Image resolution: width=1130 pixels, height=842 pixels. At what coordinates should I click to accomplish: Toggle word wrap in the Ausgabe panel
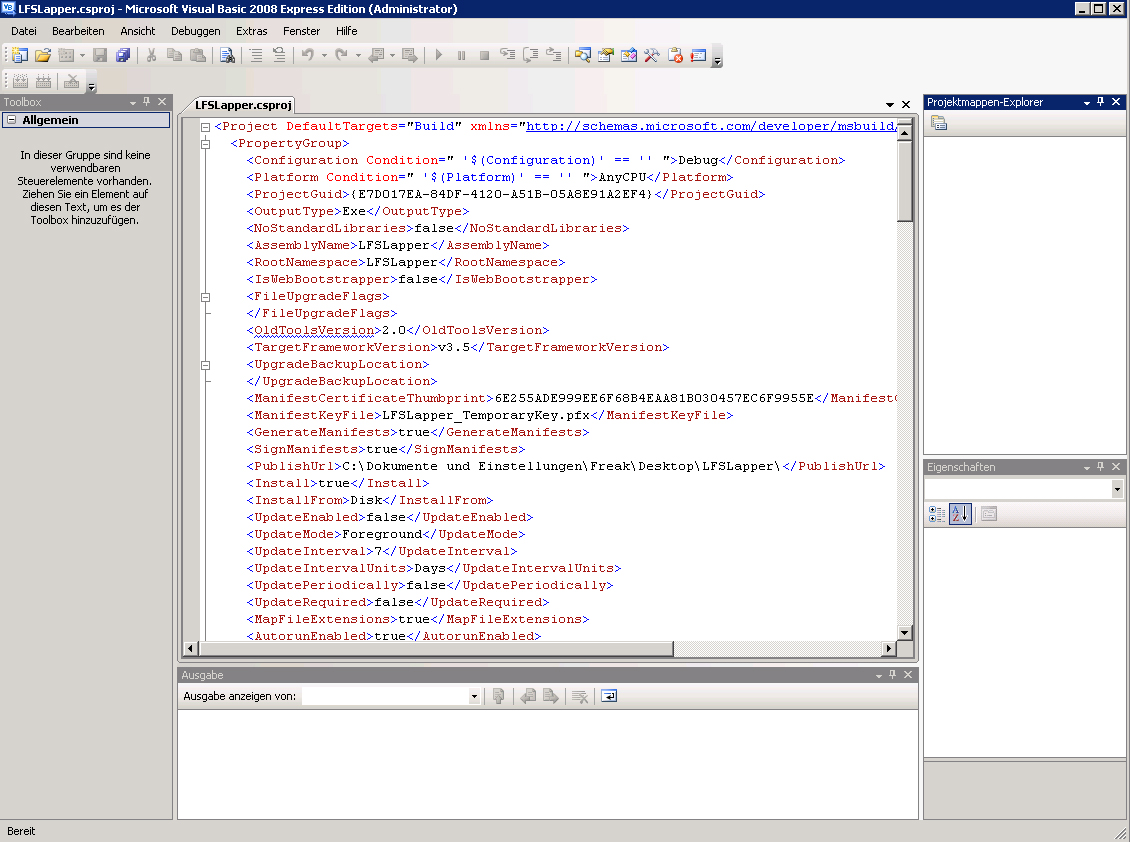pyautogui.click(x=609, y=696)
